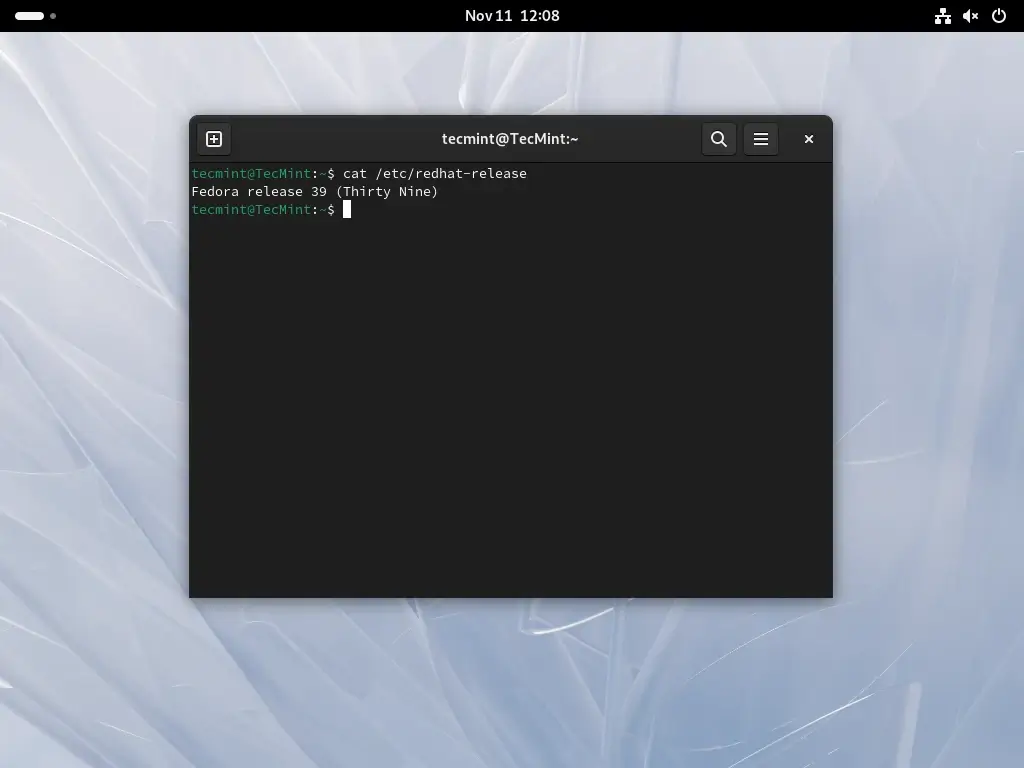Image resolution: width=1024 pixels, height=768 pixels.
Task: Click the muted volume icon
Action: point(970,16)
